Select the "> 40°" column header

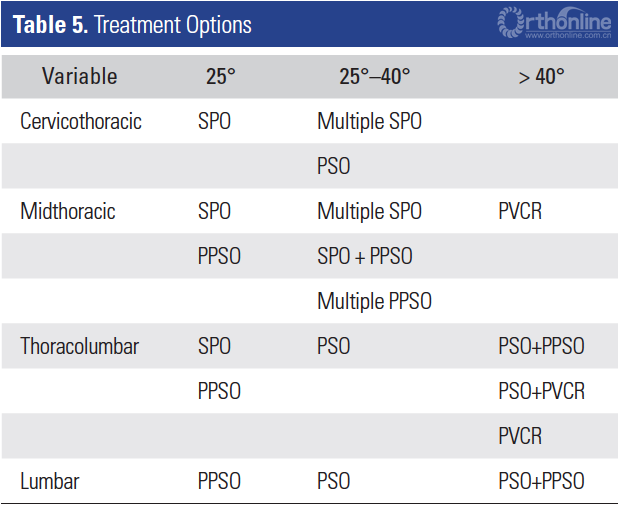pos(541,76)
